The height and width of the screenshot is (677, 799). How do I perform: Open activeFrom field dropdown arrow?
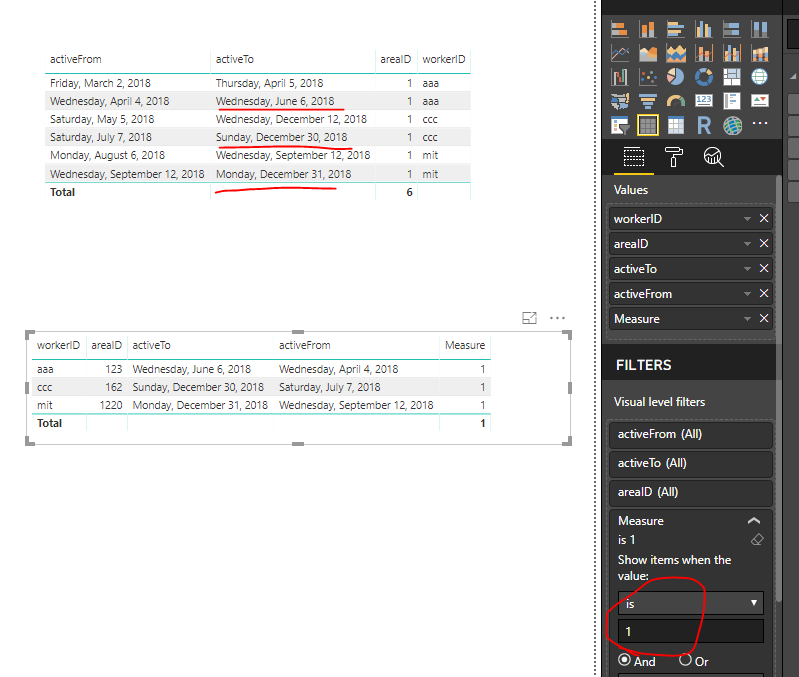point(747,294)
